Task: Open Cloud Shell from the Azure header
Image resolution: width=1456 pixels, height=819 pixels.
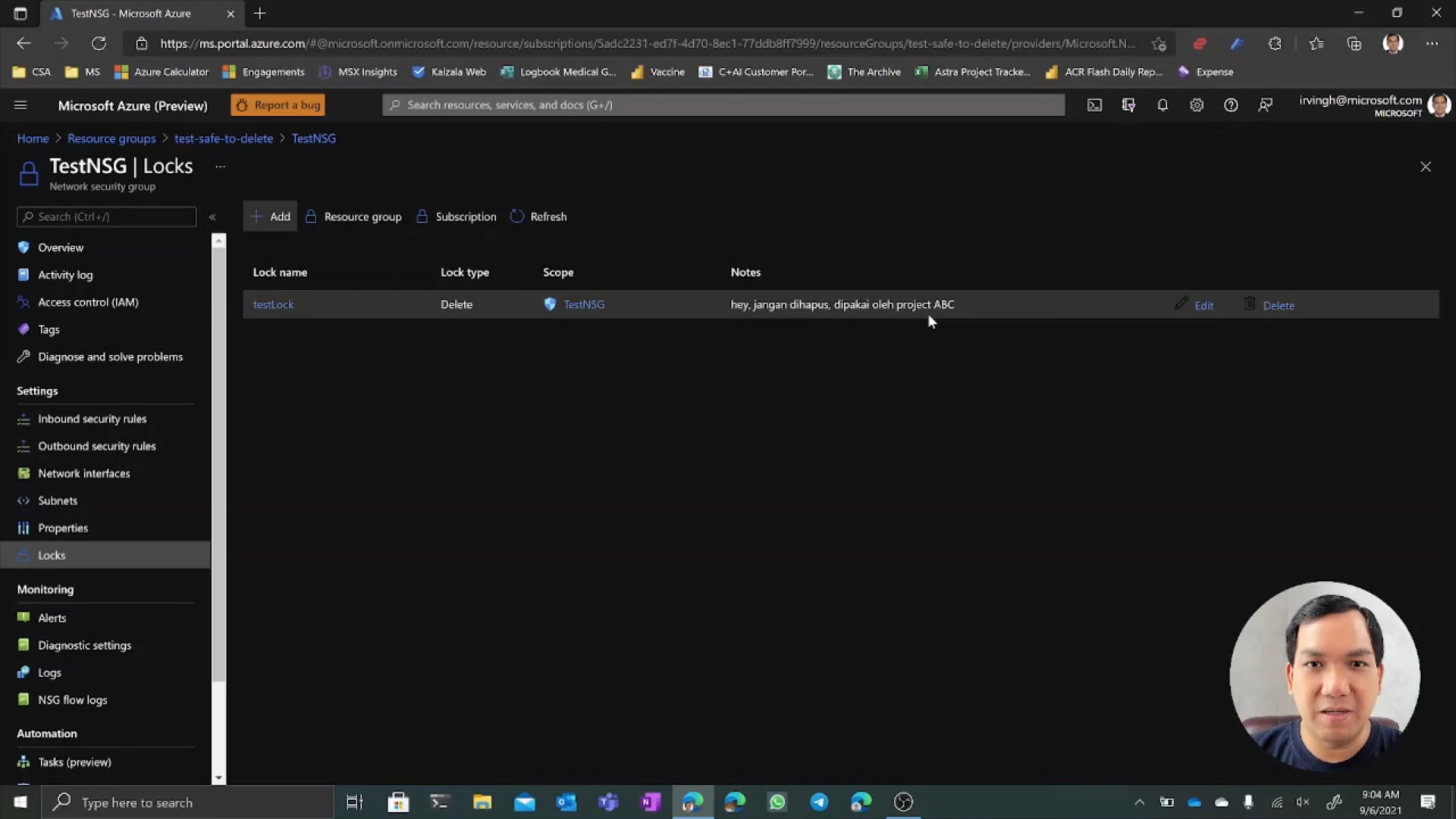Action: coord(1094,105)
